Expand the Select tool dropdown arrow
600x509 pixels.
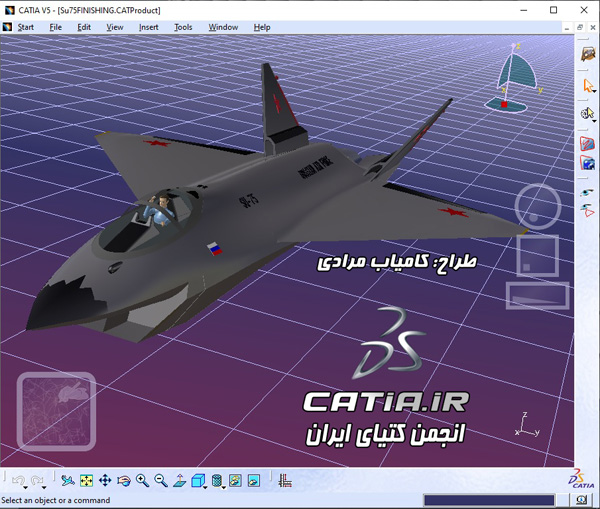click(594, 91)
